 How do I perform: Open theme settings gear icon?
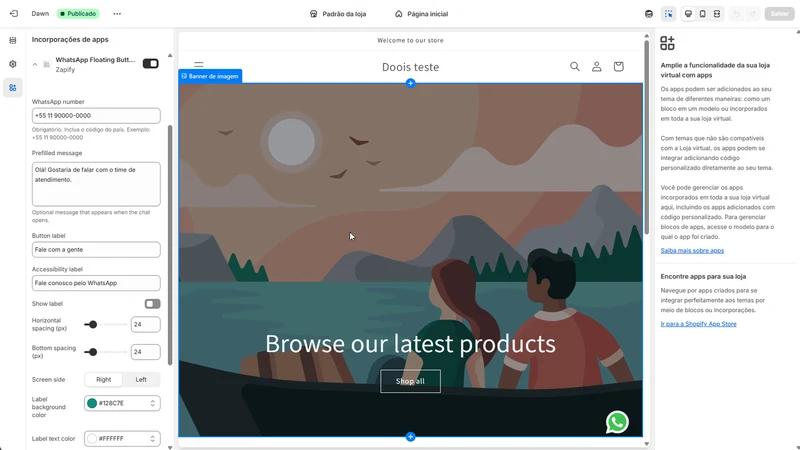[13, 64]
